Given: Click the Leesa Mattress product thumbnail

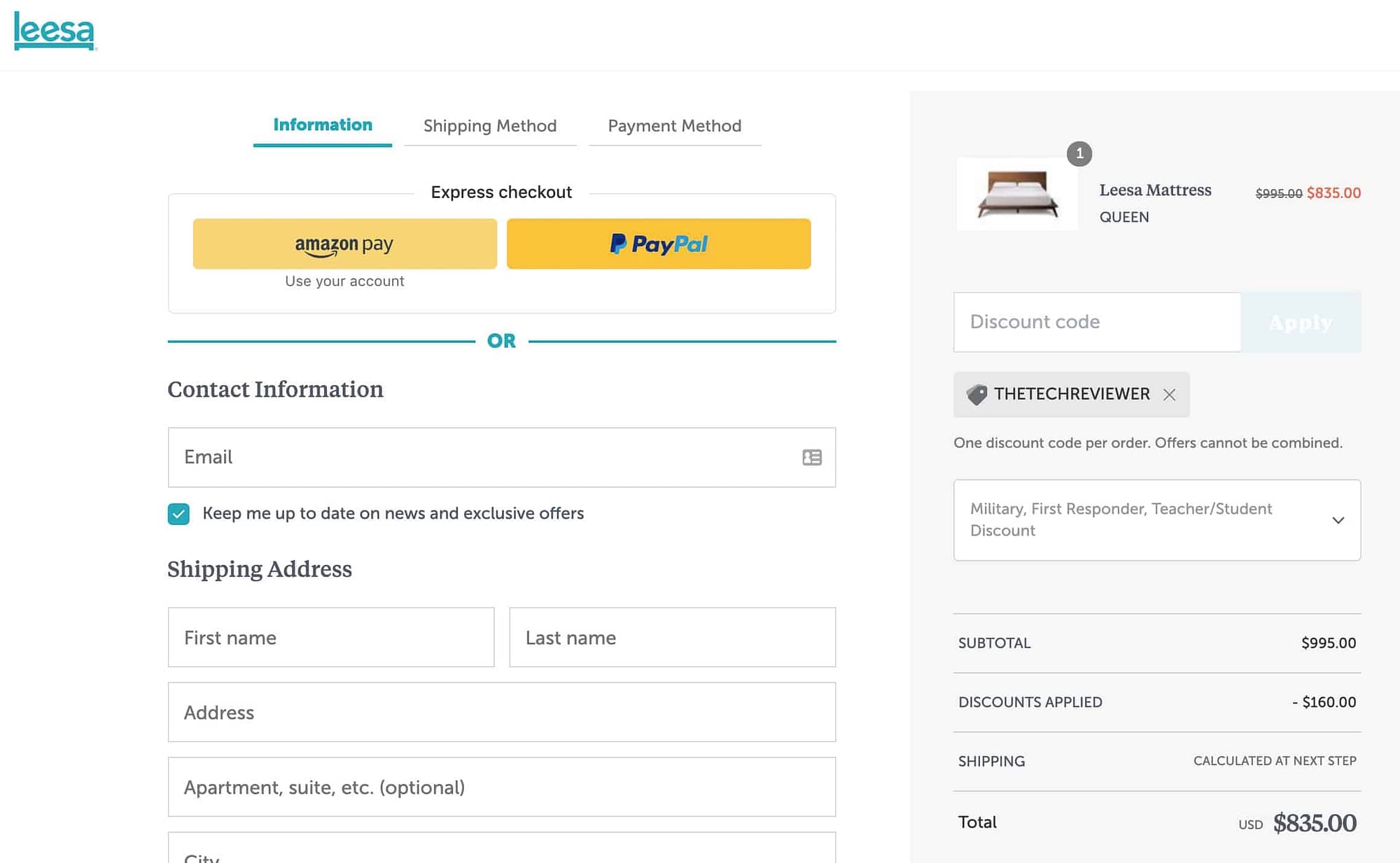Looking at the screenshot, I should 1017,194.
